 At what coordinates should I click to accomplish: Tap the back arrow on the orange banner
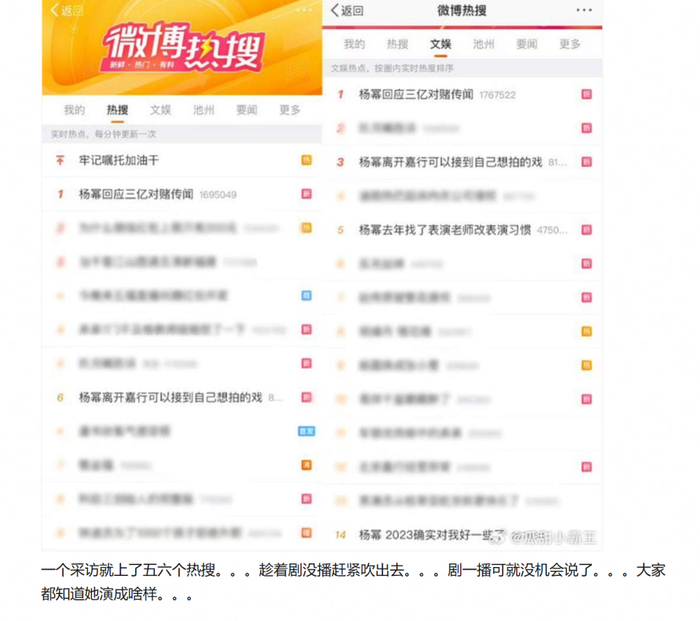(54, 10)
